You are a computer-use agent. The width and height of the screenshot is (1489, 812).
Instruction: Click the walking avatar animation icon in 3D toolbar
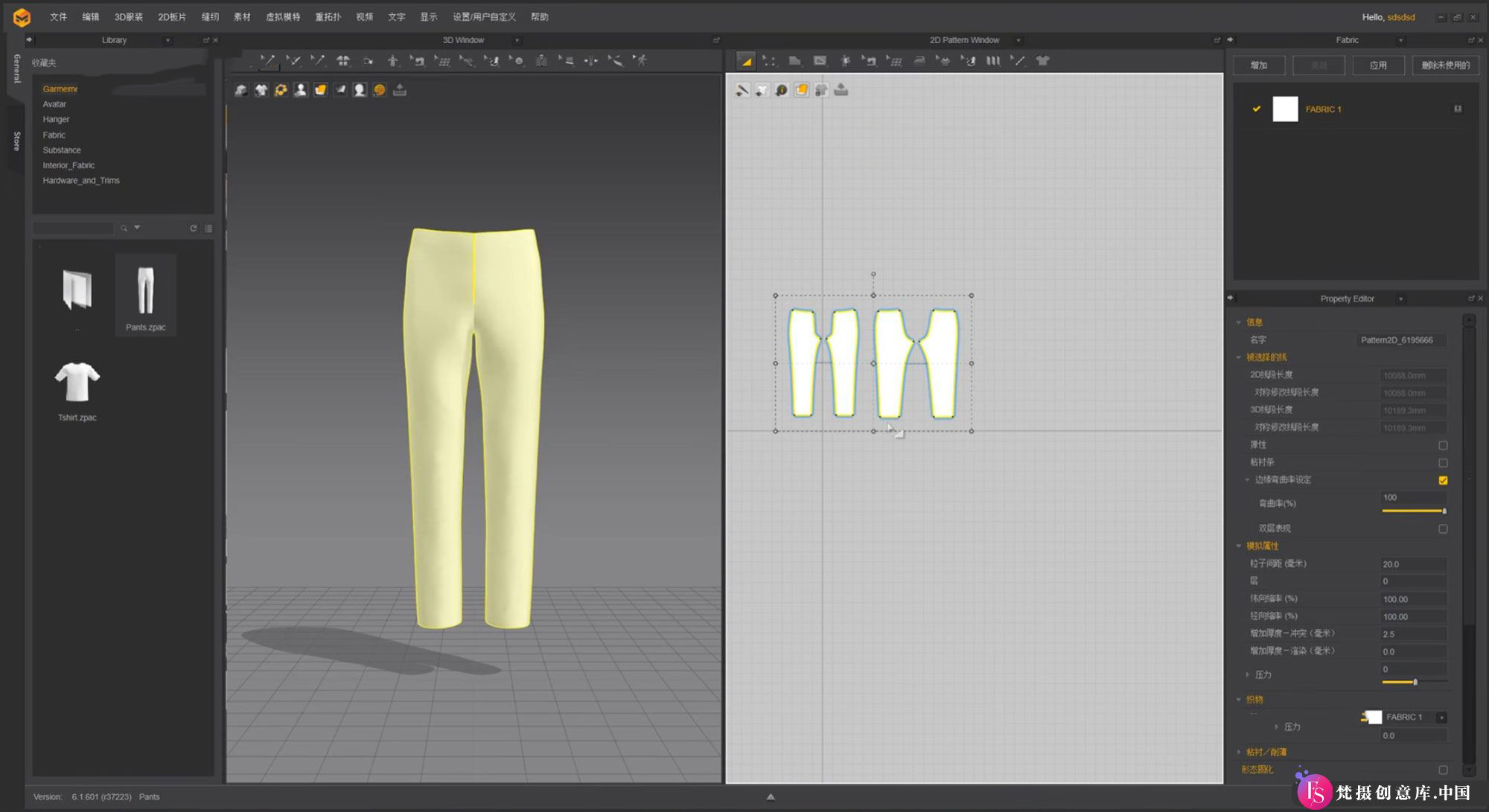(640, 60)
